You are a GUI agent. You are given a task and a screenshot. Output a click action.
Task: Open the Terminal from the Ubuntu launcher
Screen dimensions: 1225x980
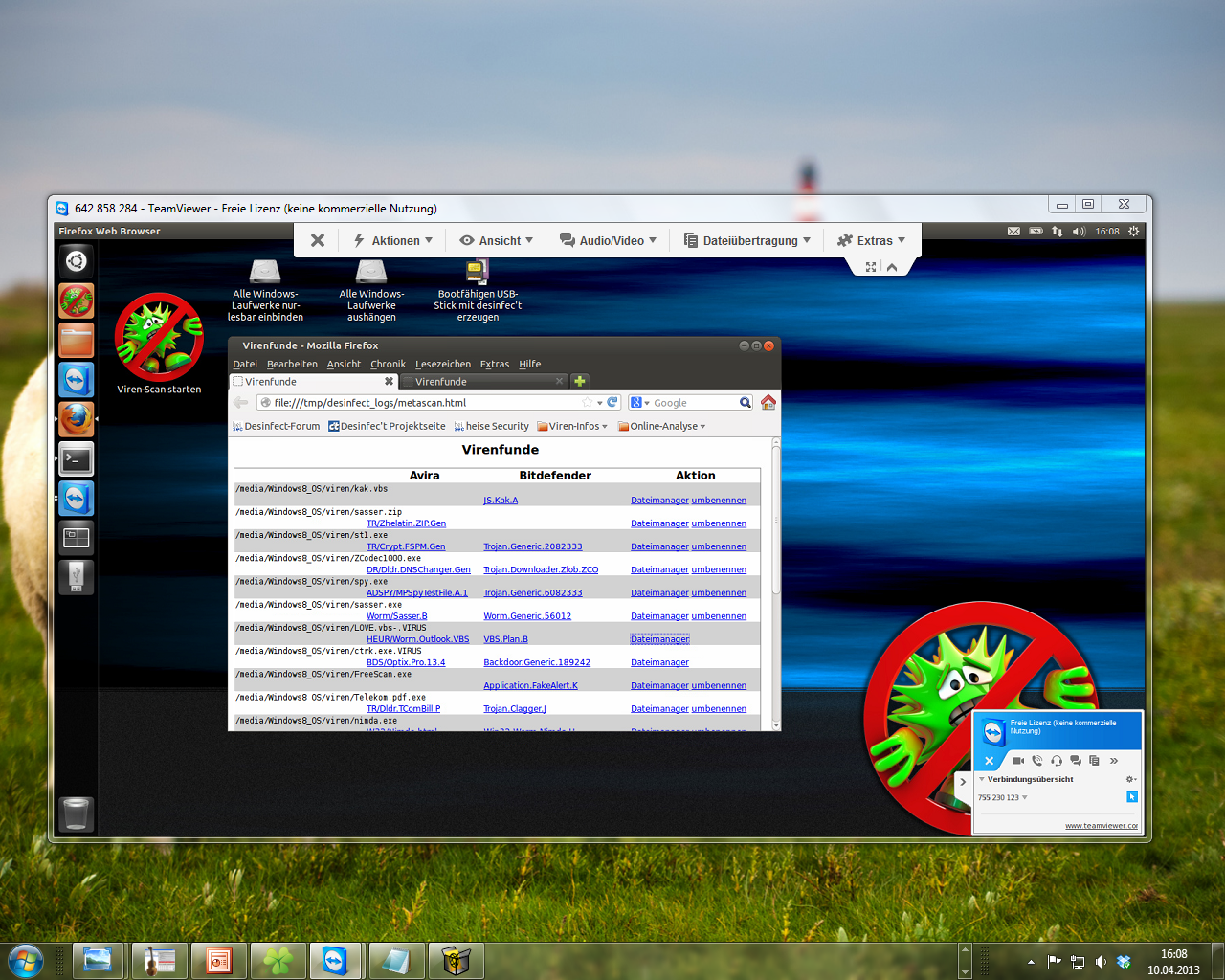pos(77,459)
